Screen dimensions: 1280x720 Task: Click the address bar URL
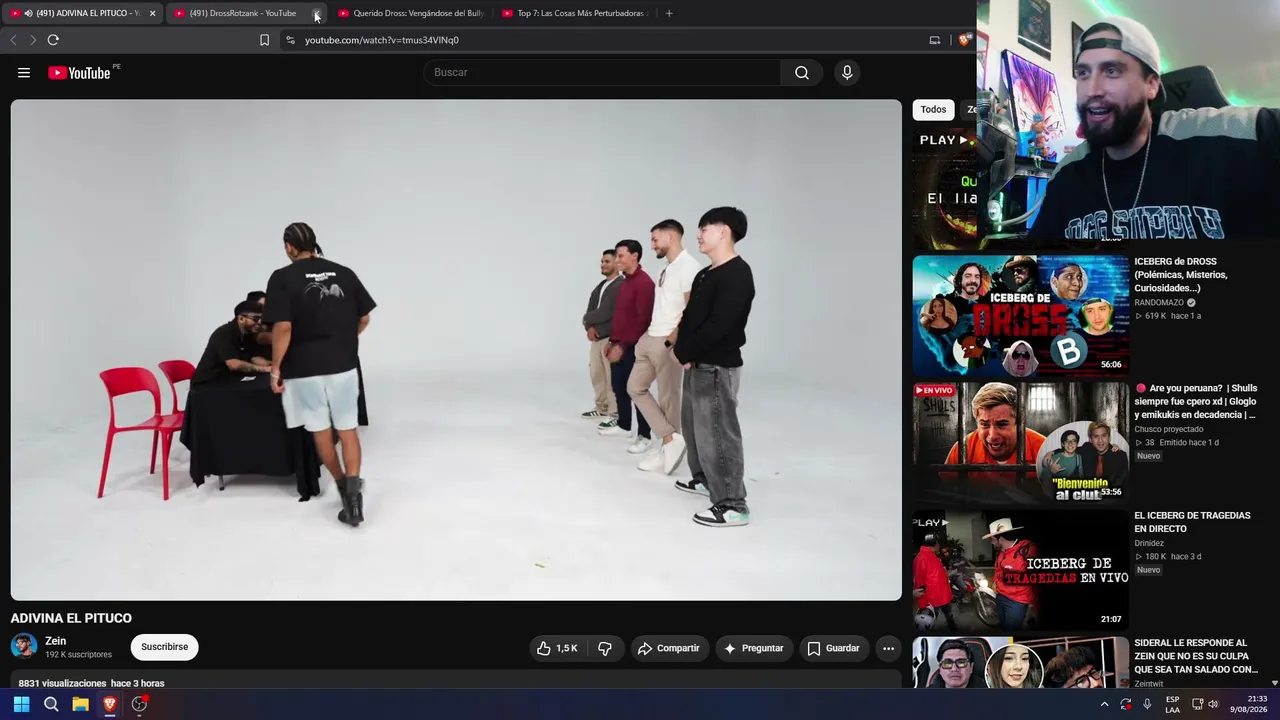tap(382, 40)
